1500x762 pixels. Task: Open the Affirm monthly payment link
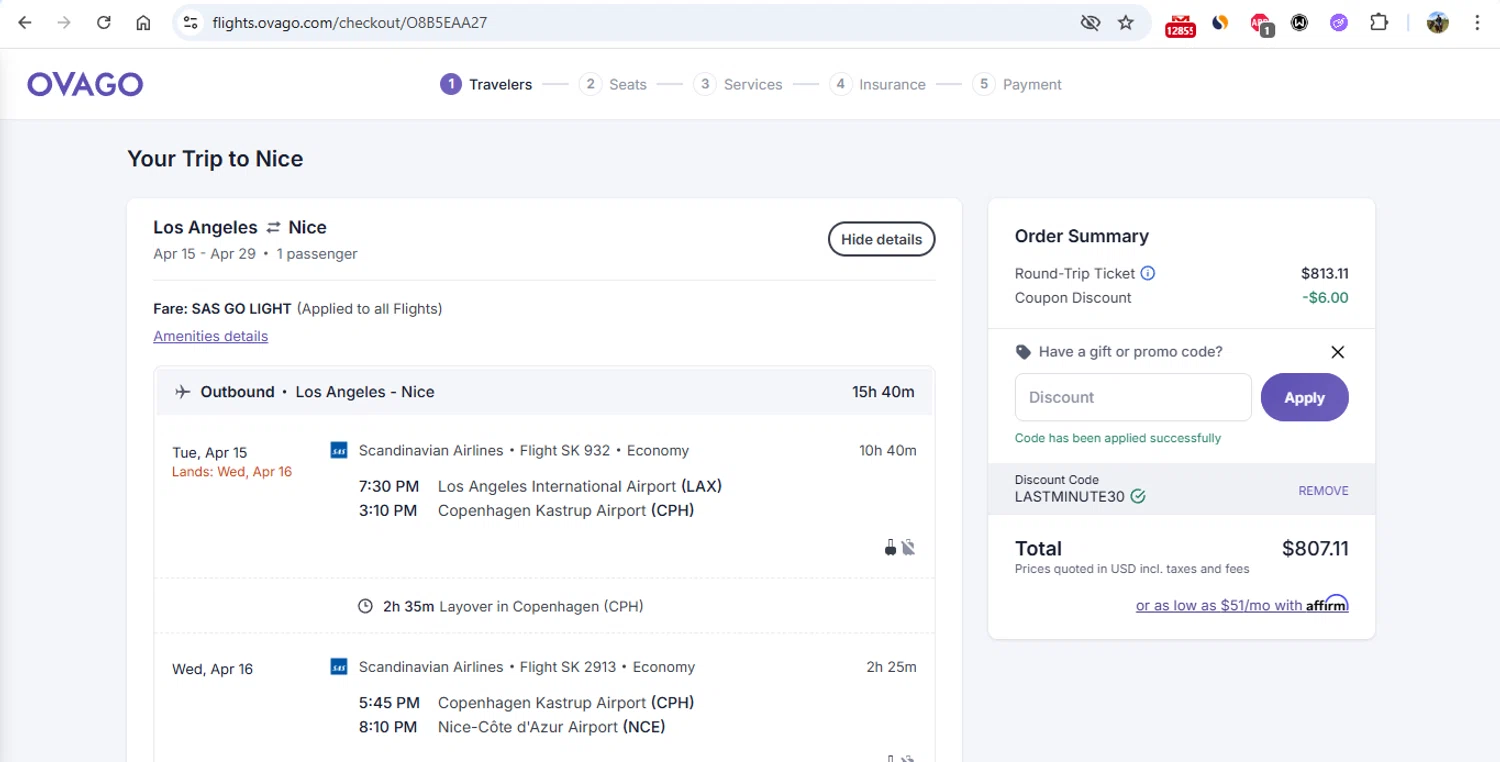(1242, 604)
